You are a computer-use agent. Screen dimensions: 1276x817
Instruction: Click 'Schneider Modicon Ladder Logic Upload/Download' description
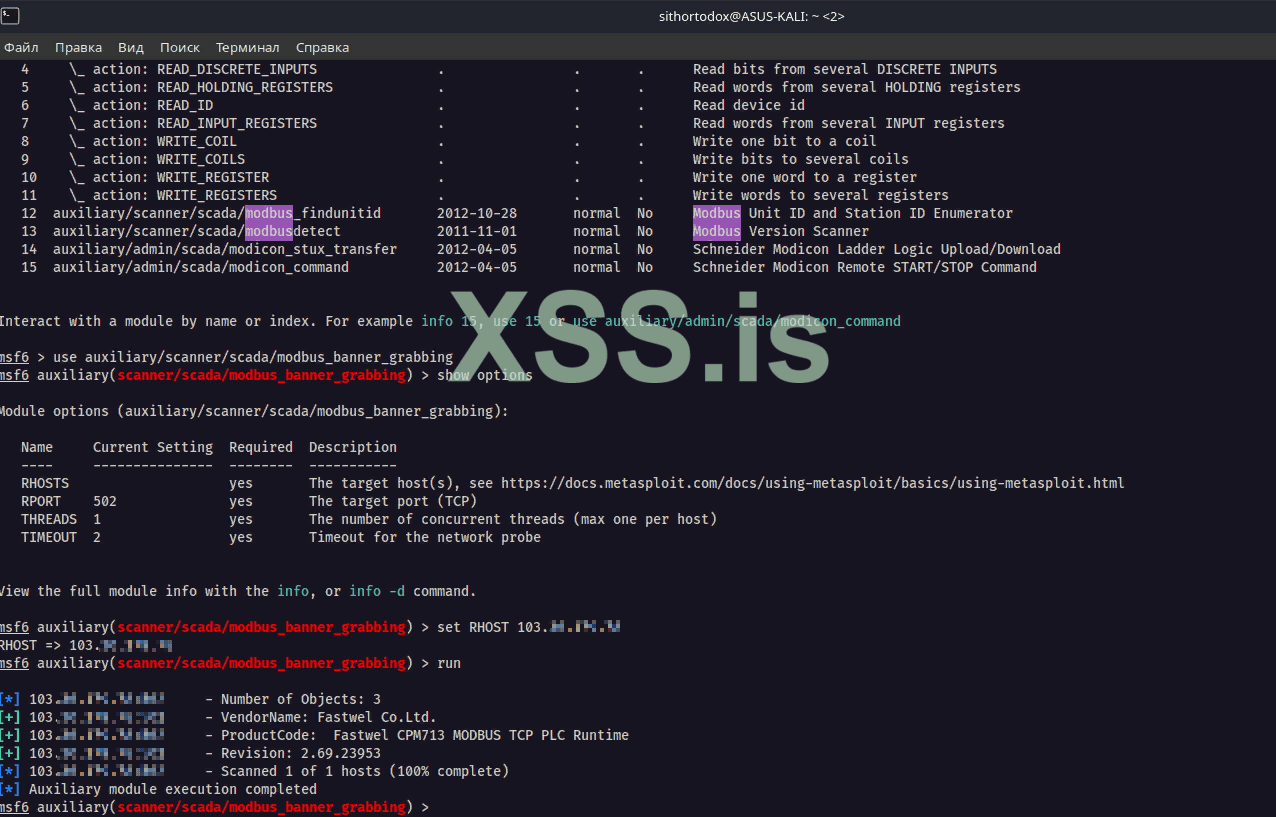click(877, 249)
